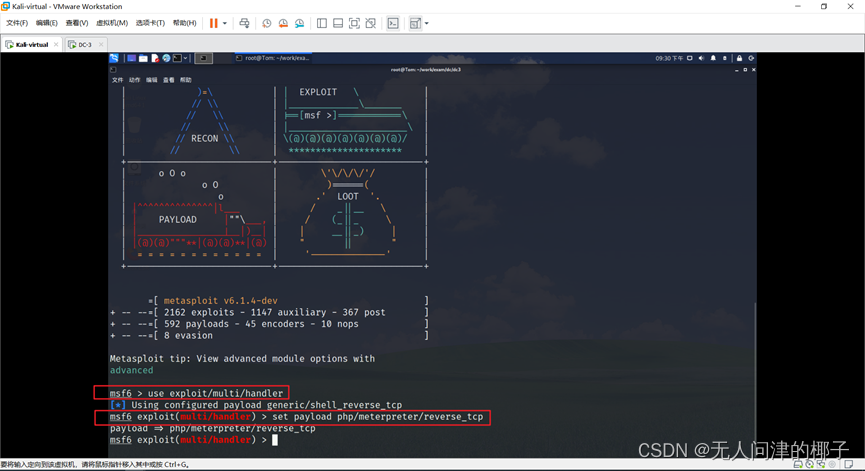Image resolution: width=865 pixels, height=471 pixels.
Task: Click the VMware CD/DVD status icon
Action: click(x=809, y=464)
